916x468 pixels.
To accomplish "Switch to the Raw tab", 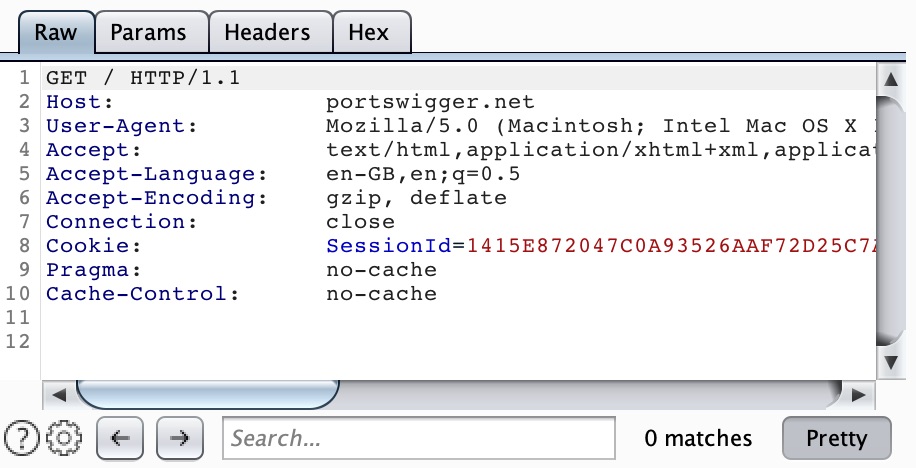I will (56, 32).
